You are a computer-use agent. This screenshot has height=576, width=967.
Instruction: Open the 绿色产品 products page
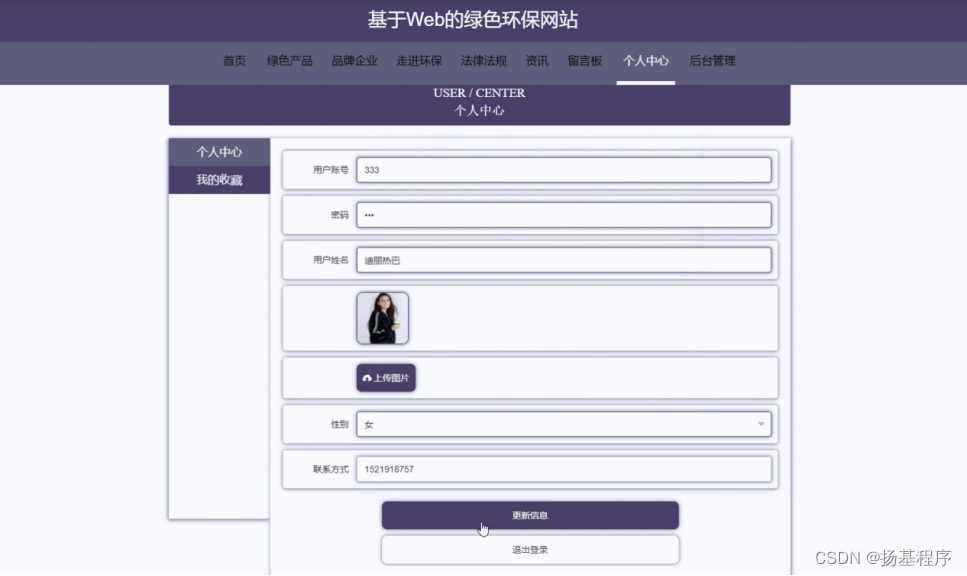click(289, 61)
